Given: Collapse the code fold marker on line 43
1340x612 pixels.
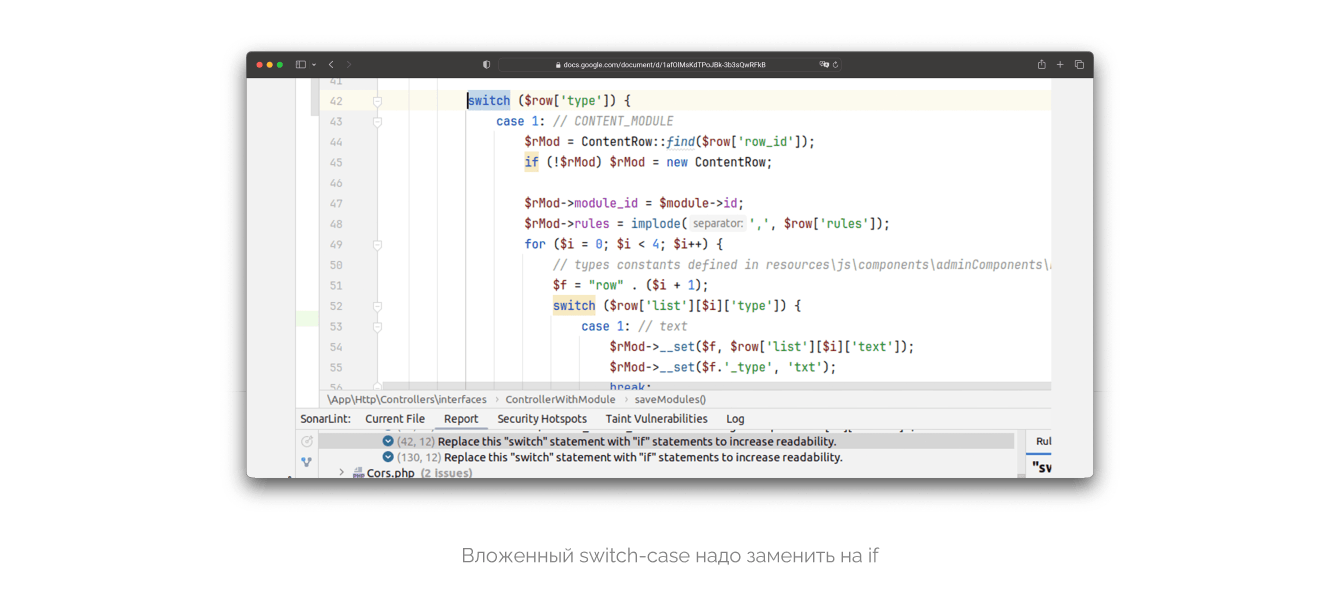Looking at the screenshot, I should pyautogui.click(x=378, y=122).
